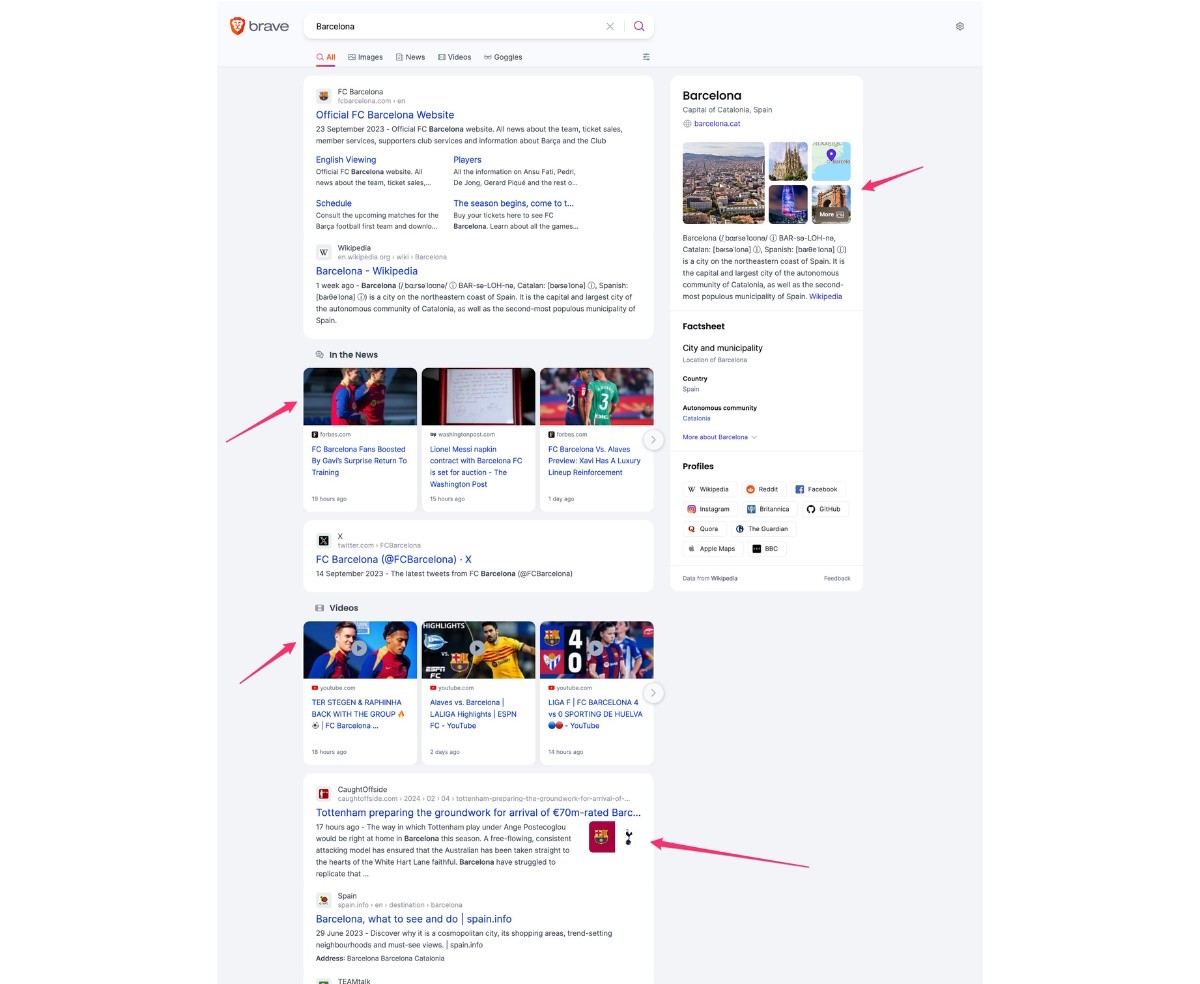
Task: Click the X (Twitter) result favicon
Action: pyautogui.click(x=323, y=540)
